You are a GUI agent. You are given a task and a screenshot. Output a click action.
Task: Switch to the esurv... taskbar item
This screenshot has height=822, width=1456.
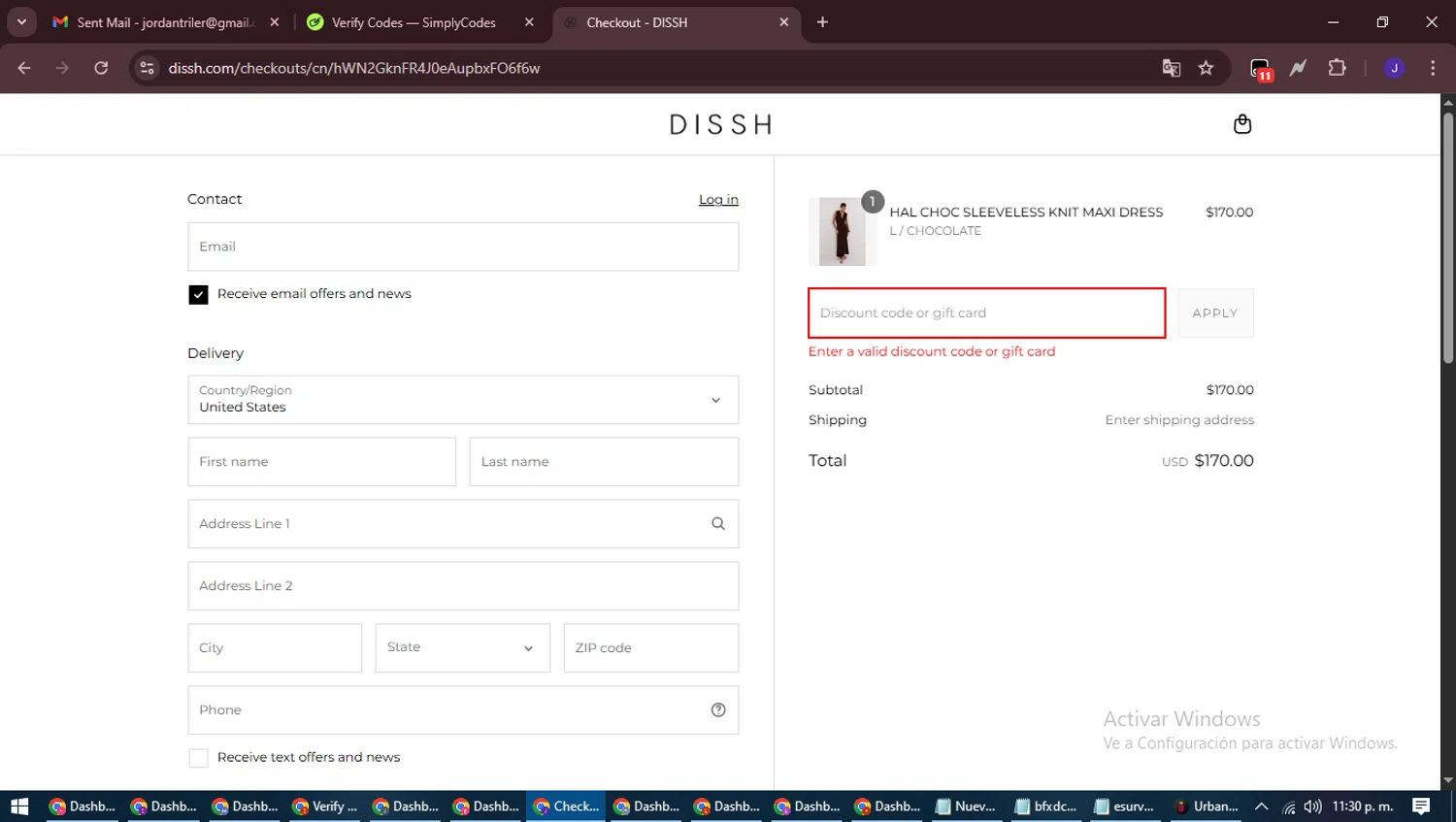coord(1125,806)
